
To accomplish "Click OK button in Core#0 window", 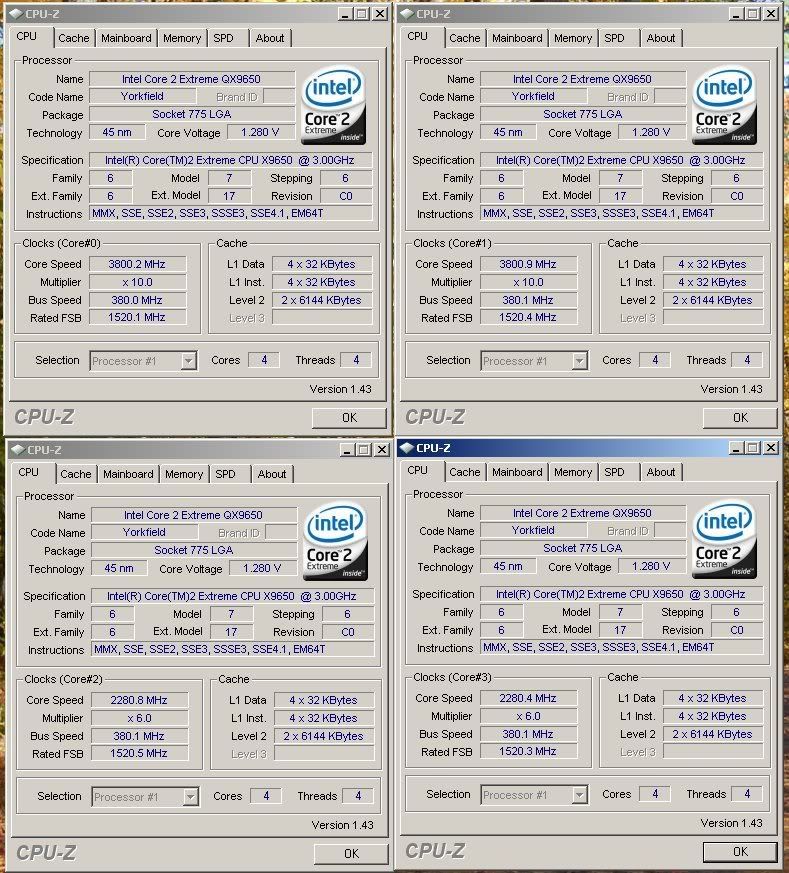I will pos(349,418).
